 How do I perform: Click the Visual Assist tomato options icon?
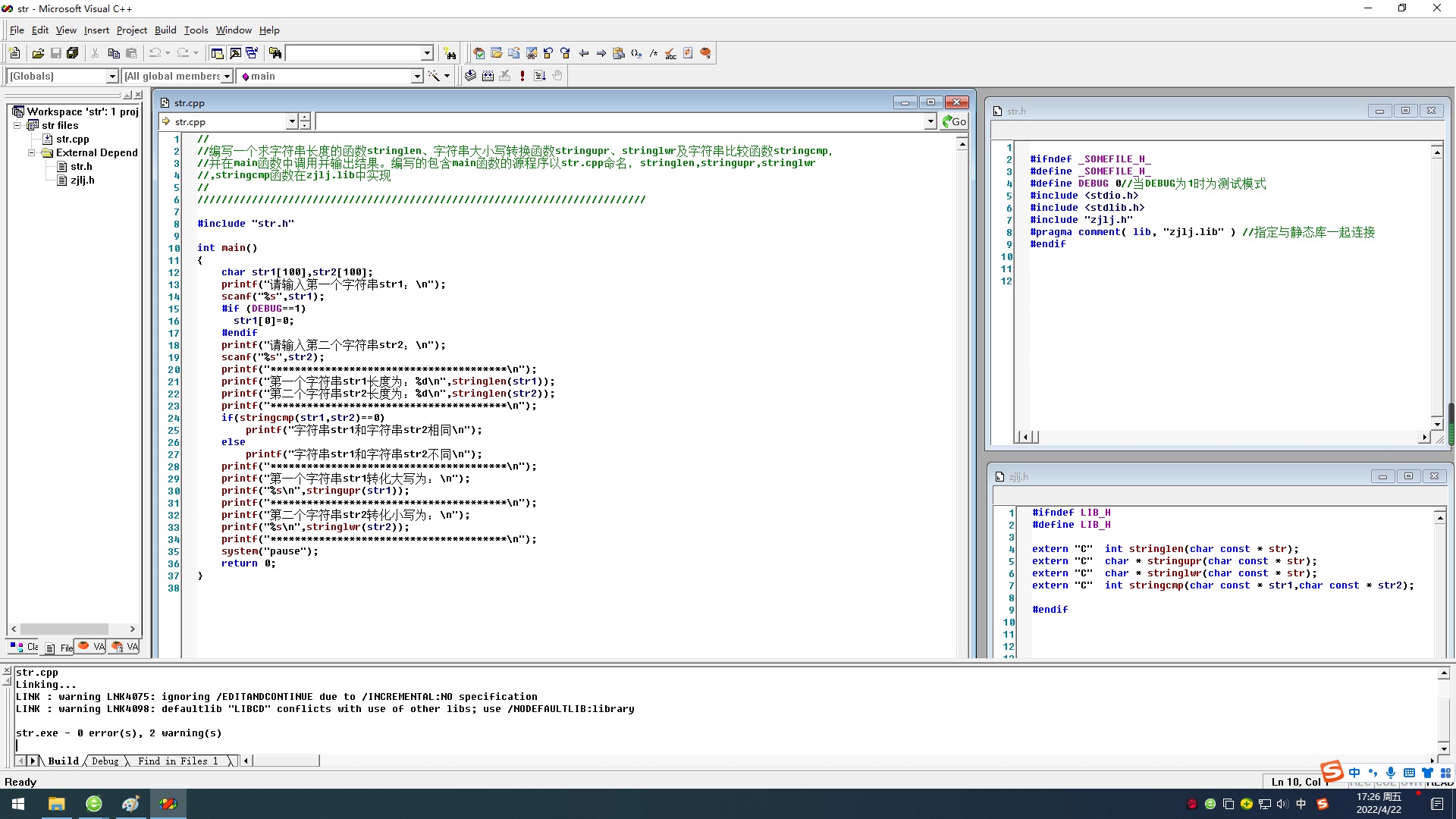705,53
